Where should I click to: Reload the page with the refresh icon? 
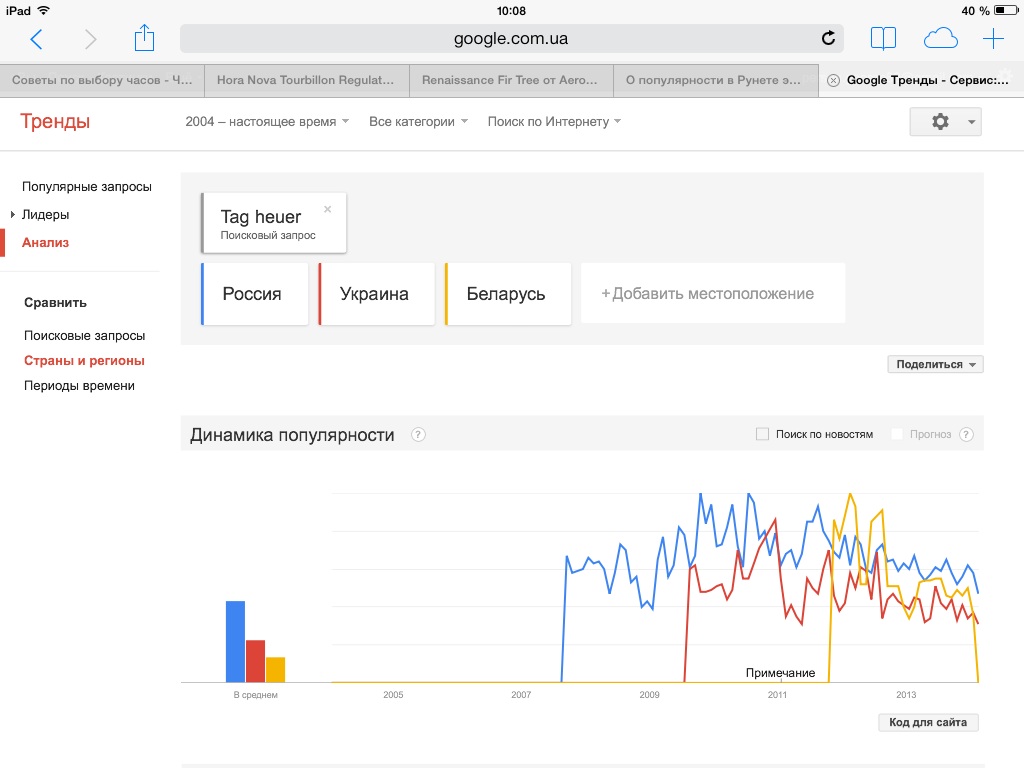click(x=828, y=39)
